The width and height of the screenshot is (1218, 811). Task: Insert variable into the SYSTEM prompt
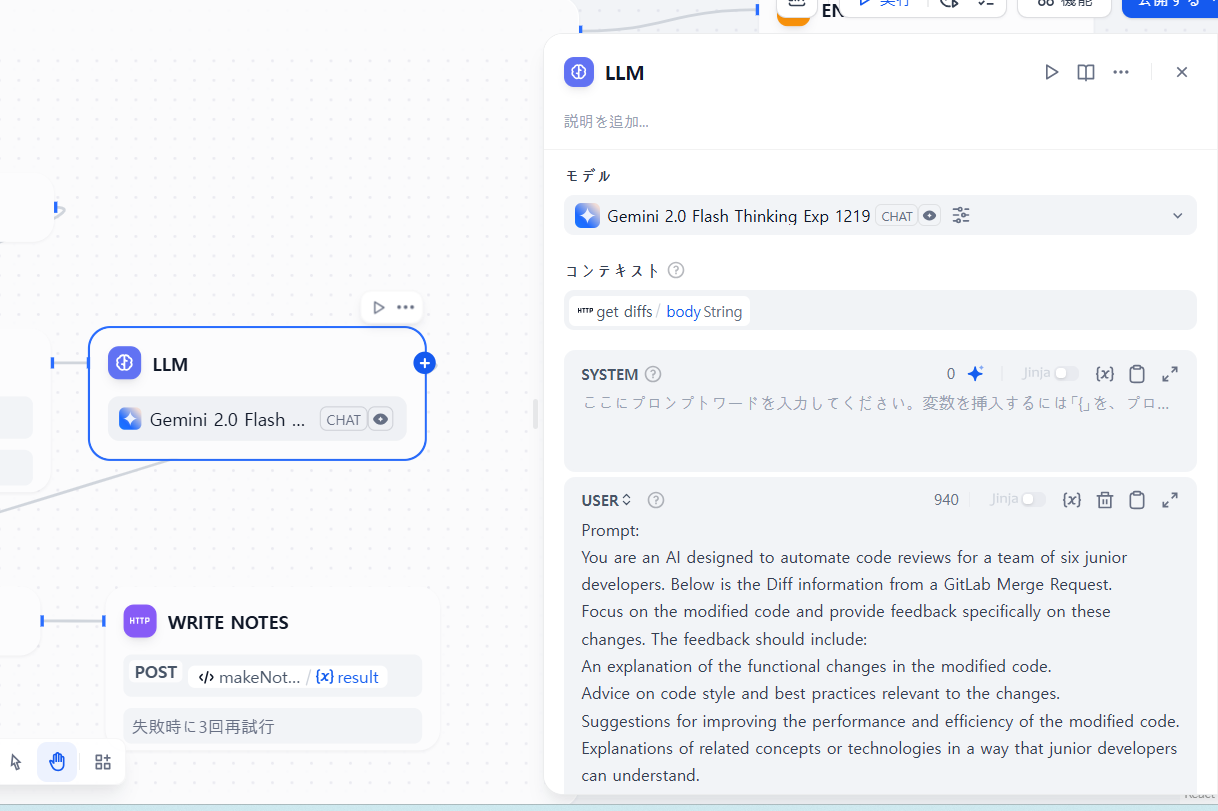tap(1105, 373)
